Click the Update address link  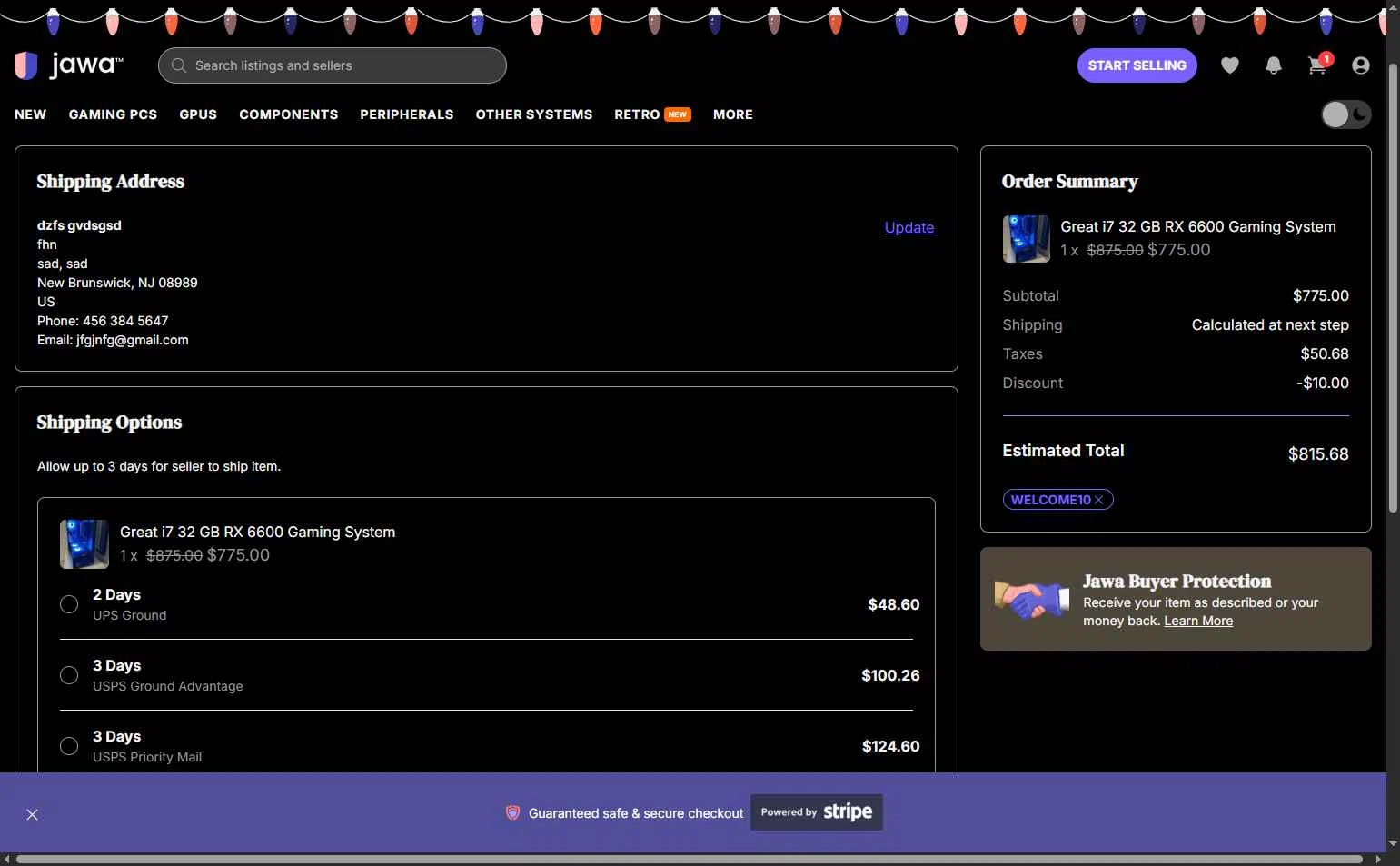909,227
